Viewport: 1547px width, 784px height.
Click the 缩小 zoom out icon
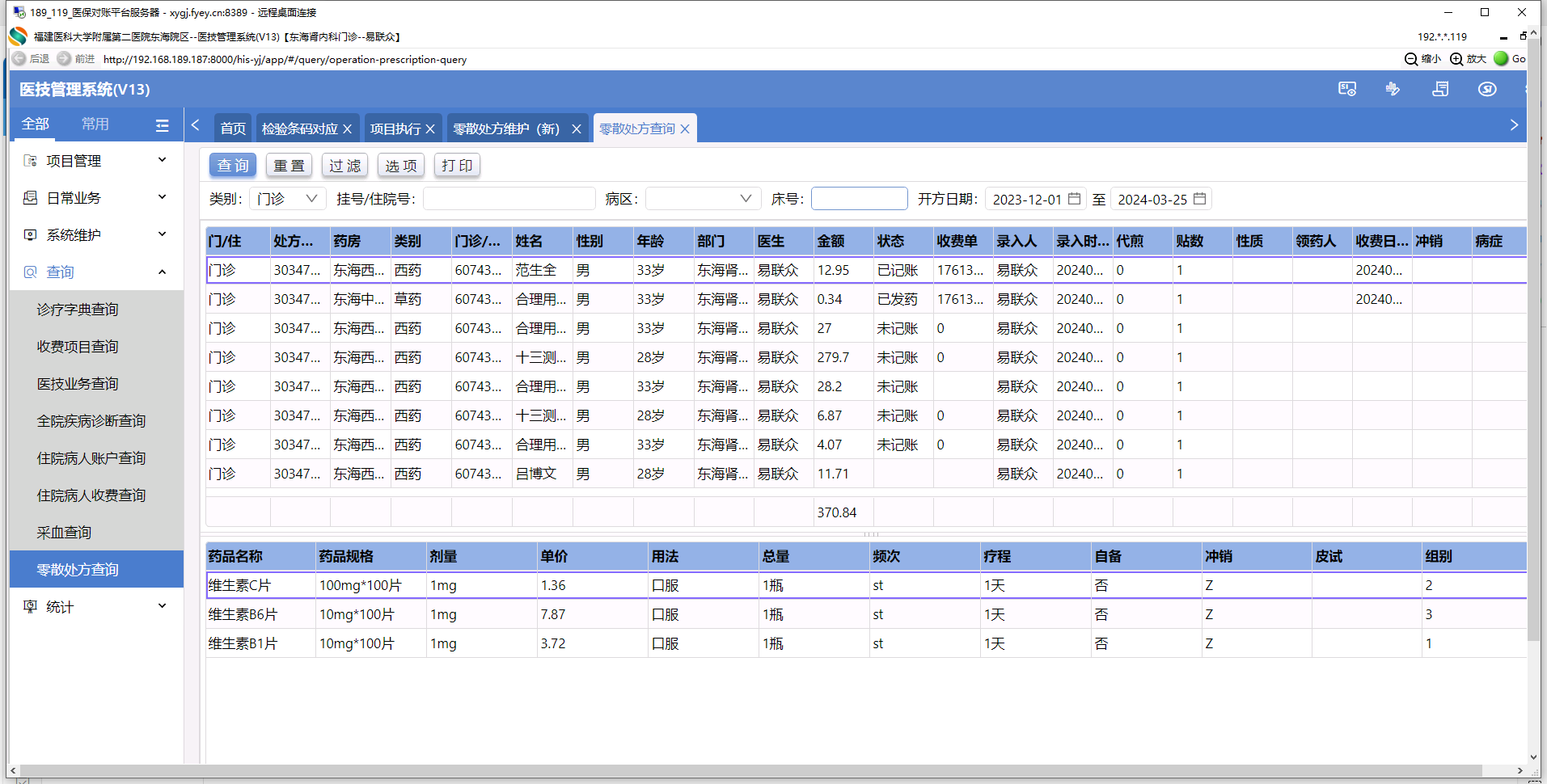(x=1411, y=59)
